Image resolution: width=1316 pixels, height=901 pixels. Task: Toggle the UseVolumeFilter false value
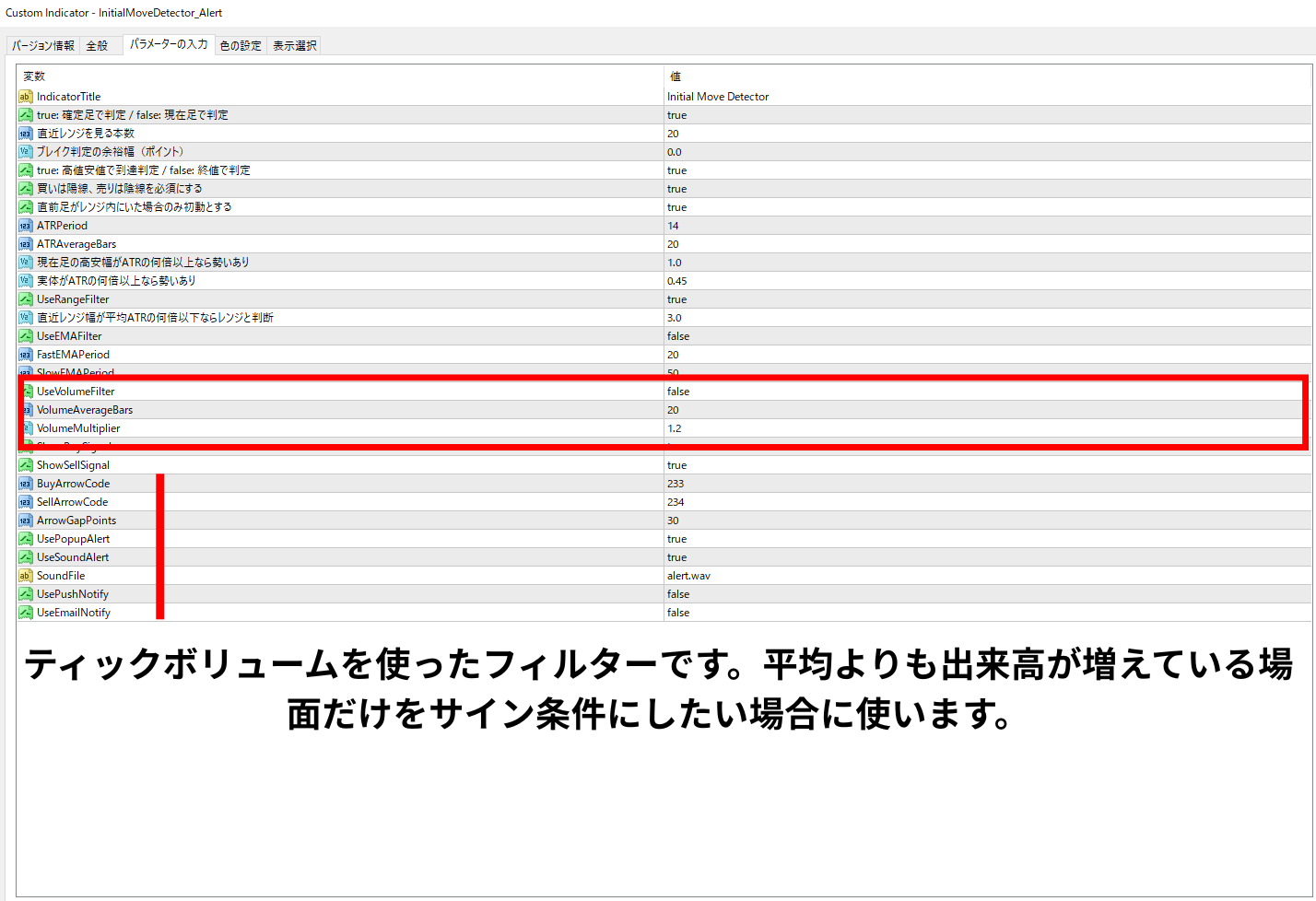coord(678,392)
